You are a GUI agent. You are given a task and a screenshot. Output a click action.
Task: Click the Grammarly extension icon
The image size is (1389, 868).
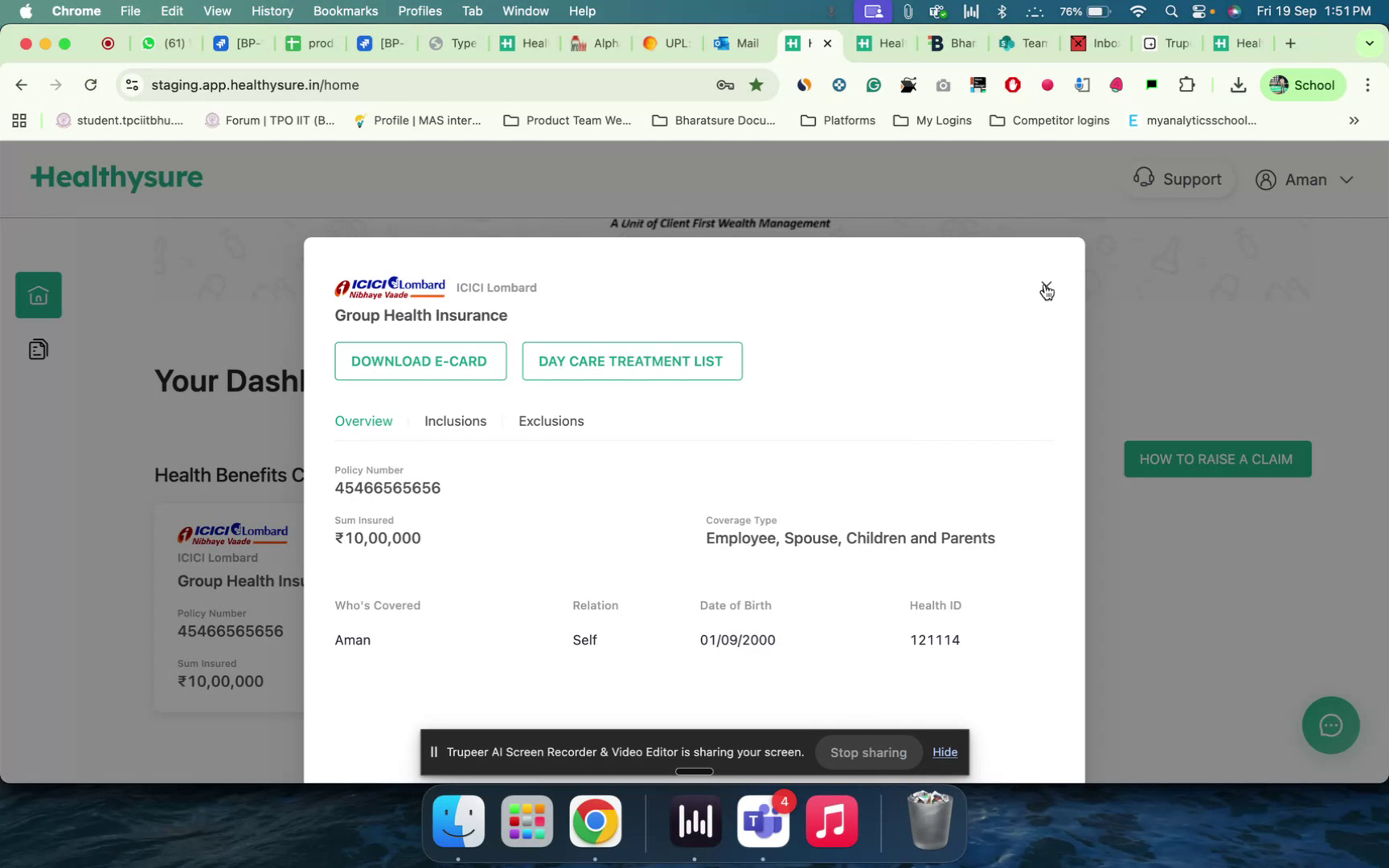click(x=873, y=84)
